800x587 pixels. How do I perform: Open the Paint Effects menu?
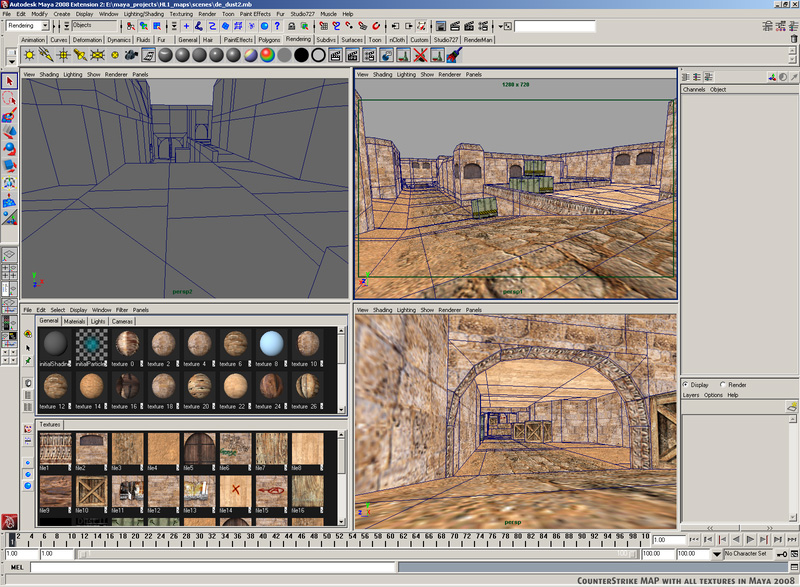(255, 14)
